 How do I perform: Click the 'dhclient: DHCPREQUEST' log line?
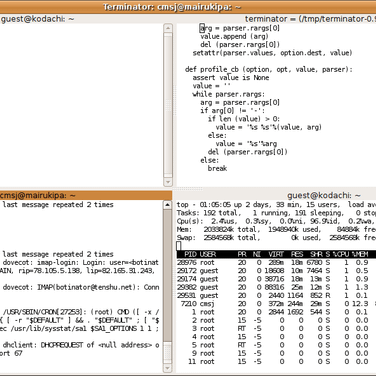tap(81, 345)
